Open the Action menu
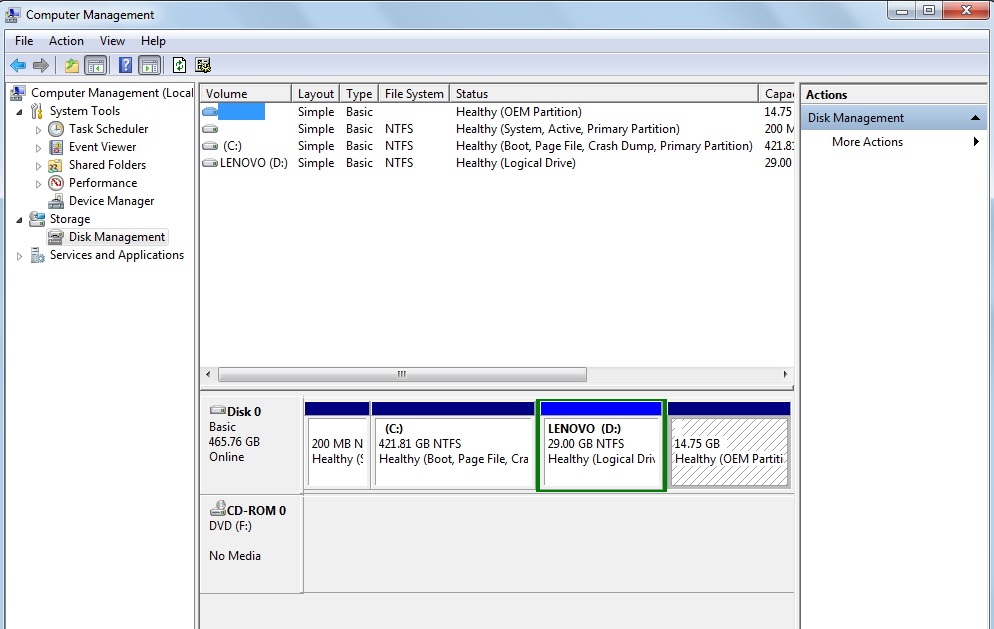This screenshot has width=994, height=629. (66, 41)
